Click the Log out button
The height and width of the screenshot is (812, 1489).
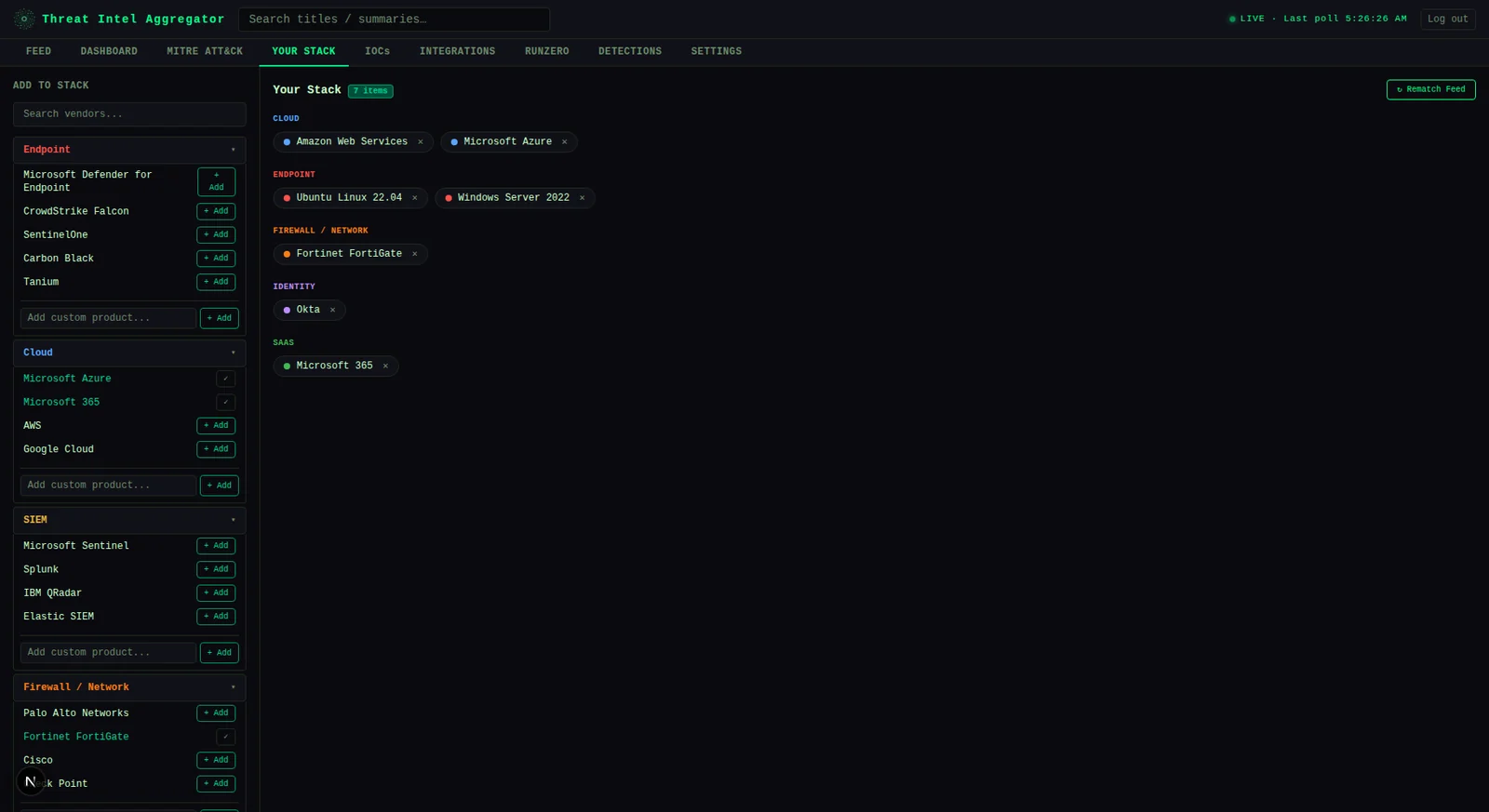point(1447,19)
